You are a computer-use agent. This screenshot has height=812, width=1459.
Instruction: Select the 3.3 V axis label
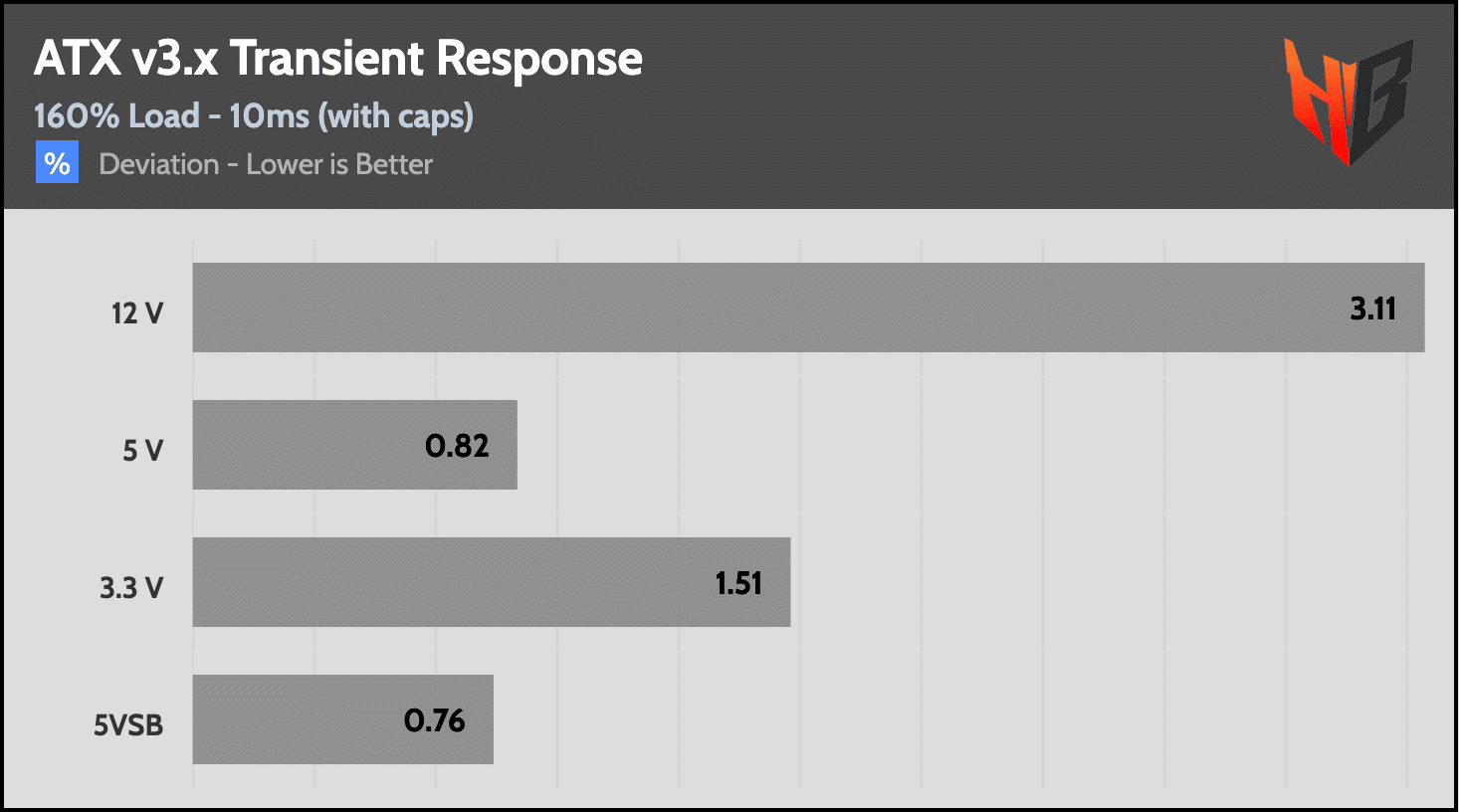[131, 588]
